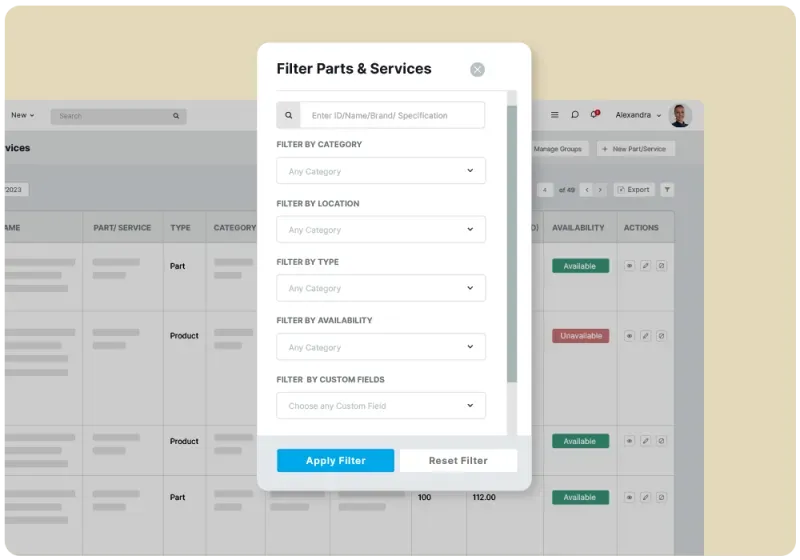
Task: Close the Filter Parts & Services dialog
Action: click(x=477, y=69)
